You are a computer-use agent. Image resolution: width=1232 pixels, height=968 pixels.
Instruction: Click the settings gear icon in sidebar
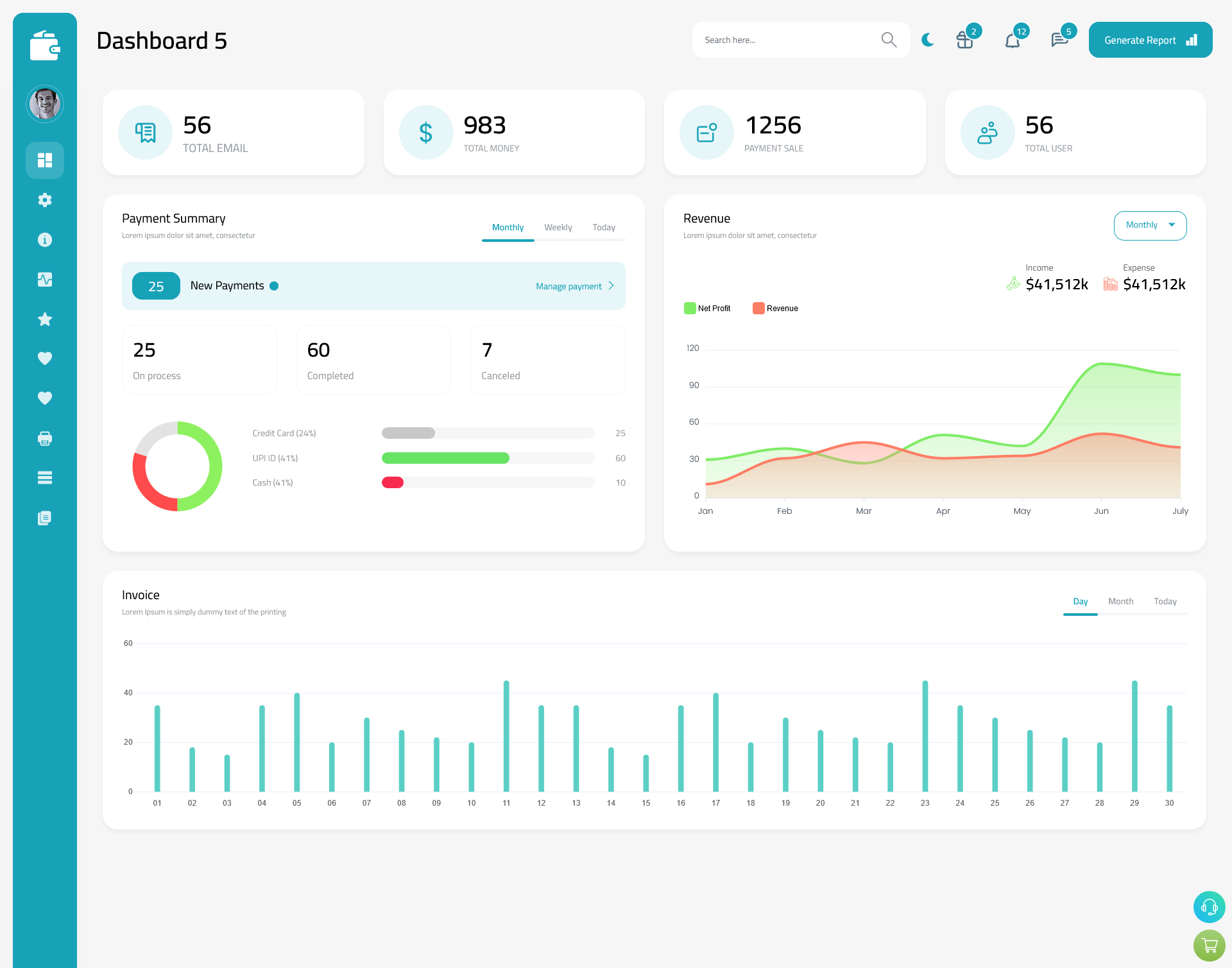tap(45, 200)
